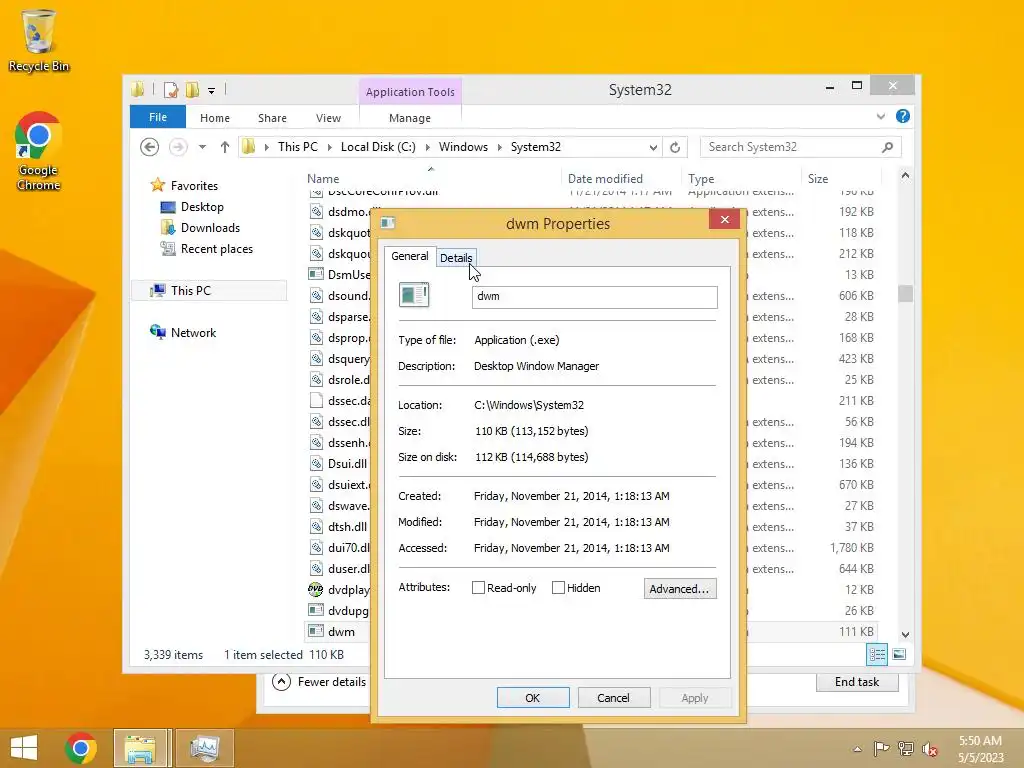1024x768 pixels.
Task: Select Desktop in Favorites
Action: [202, 206]
